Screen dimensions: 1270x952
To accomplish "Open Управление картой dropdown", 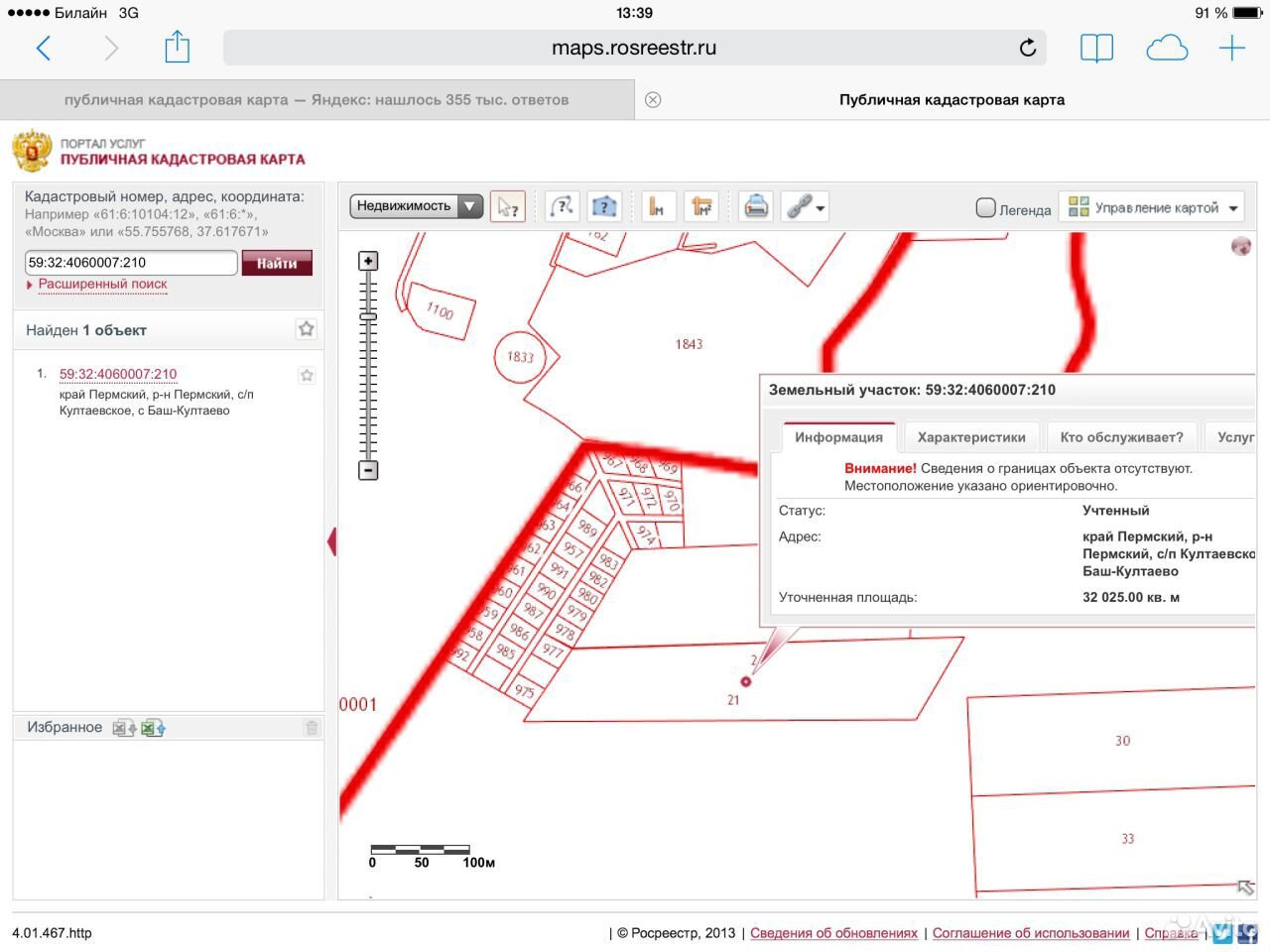I will [1152, 207].
